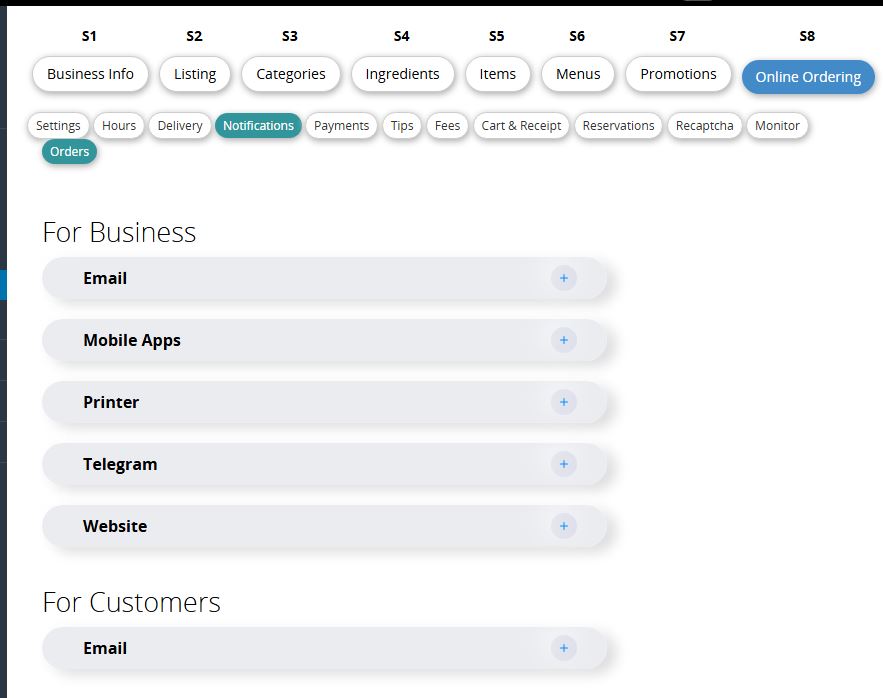Select the Ingredients step tab

tap(402, 74)
